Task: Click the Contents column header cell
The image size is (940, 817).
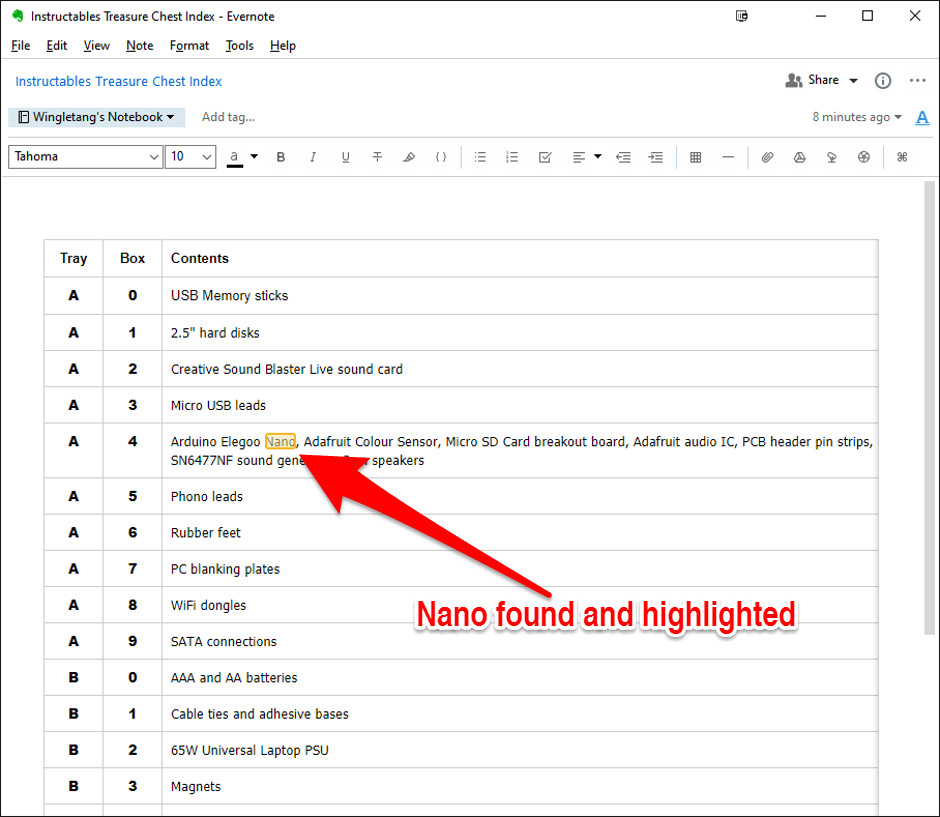Action: pyautogui.click(x=520, y=258)
